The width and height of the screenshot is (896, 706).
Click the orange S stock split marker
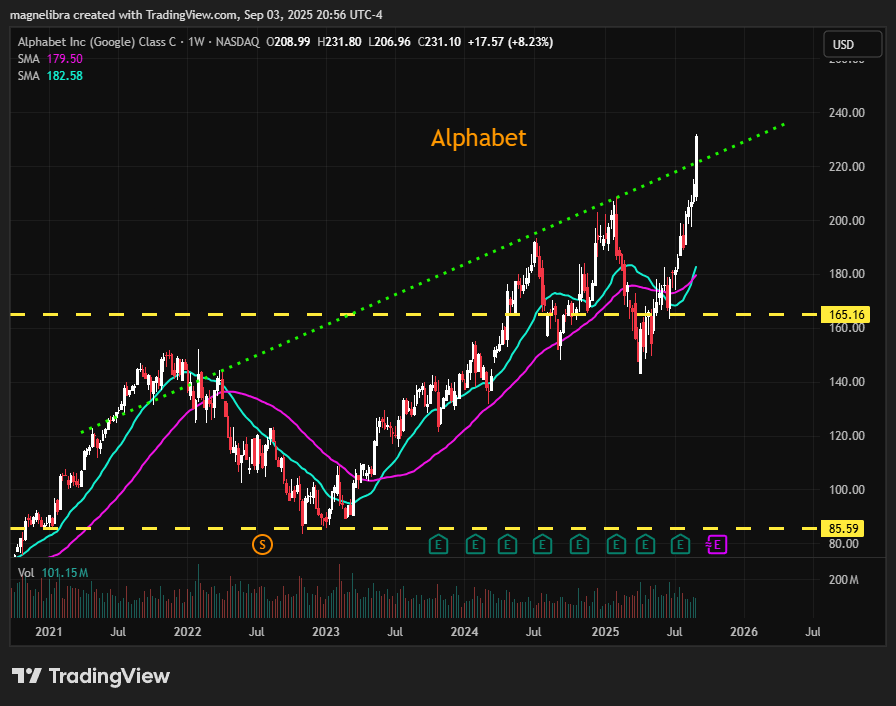(262, 544)
